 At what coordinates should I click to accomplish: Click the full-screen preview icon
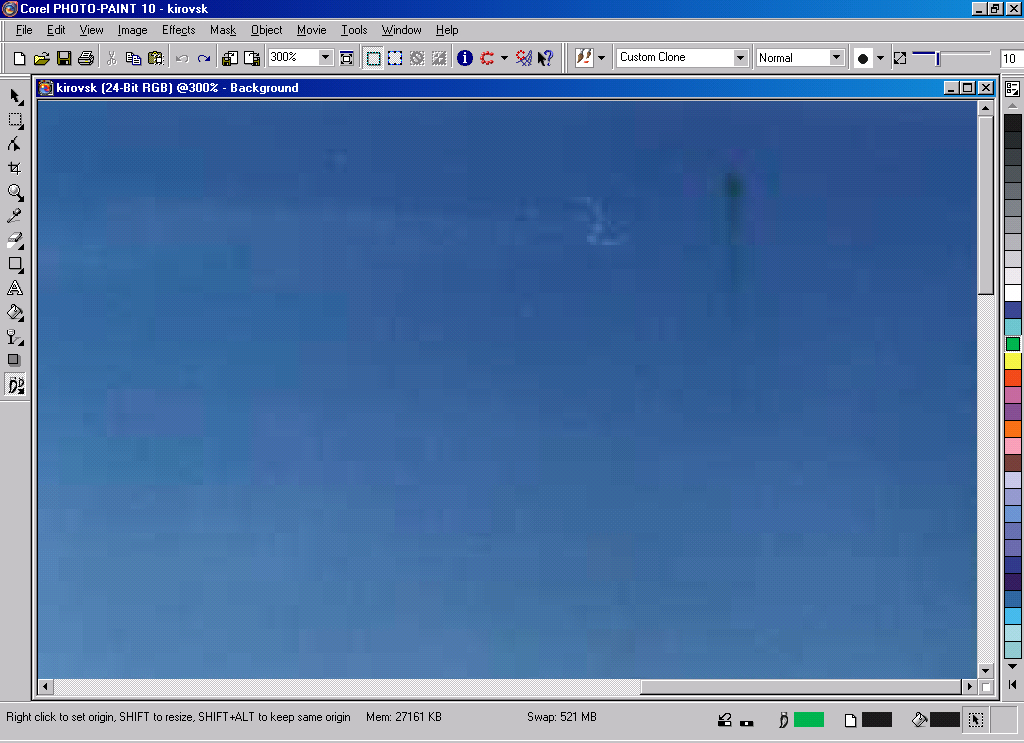347,58
